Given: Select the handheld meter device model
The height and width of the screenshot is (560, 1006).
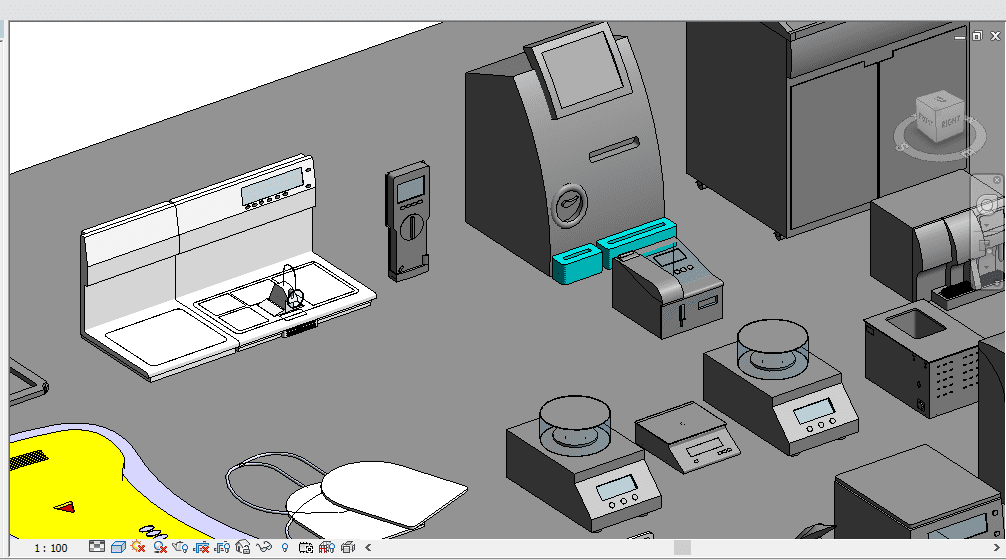Looking at the screenshot, I should 408,221.
